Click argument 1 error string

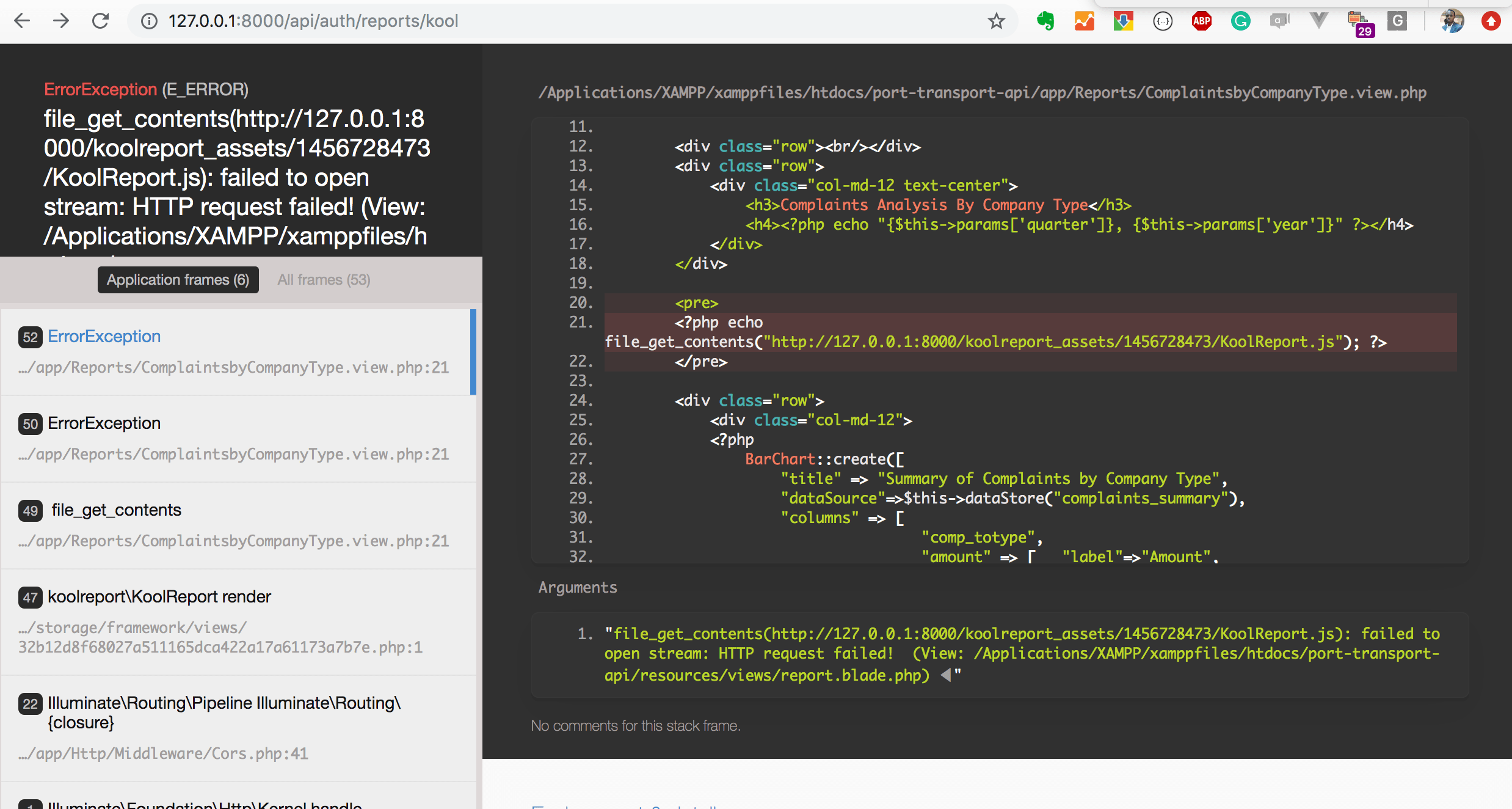point(1022,654)
